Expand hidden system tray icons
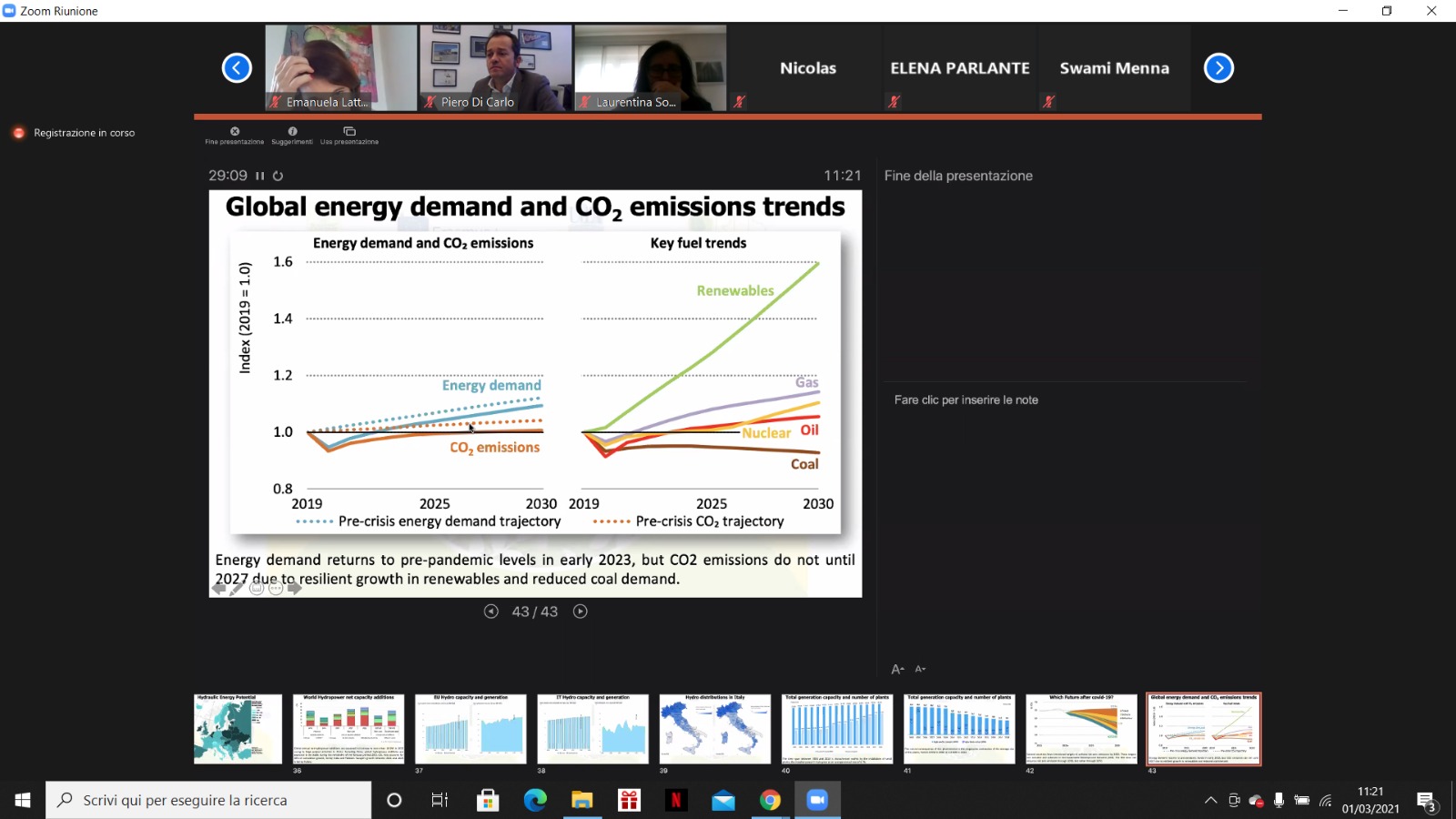The width and height of the screenshot is (1456, 819). pos(1210,801)
